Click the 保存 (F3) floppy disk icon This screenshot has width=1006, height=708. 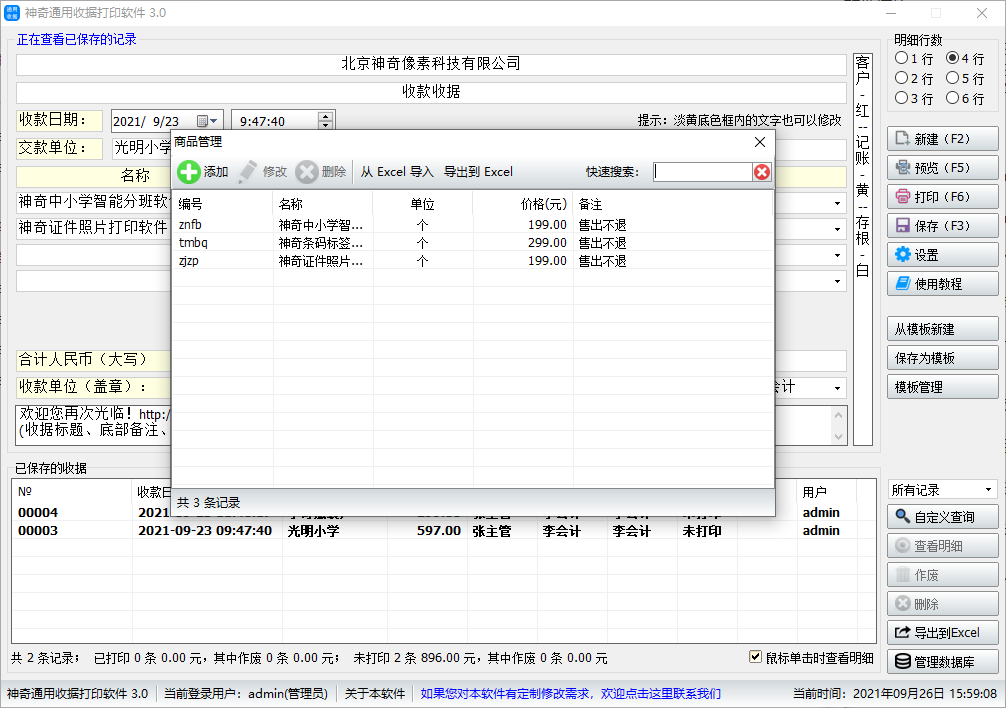[x=903, y=225]
